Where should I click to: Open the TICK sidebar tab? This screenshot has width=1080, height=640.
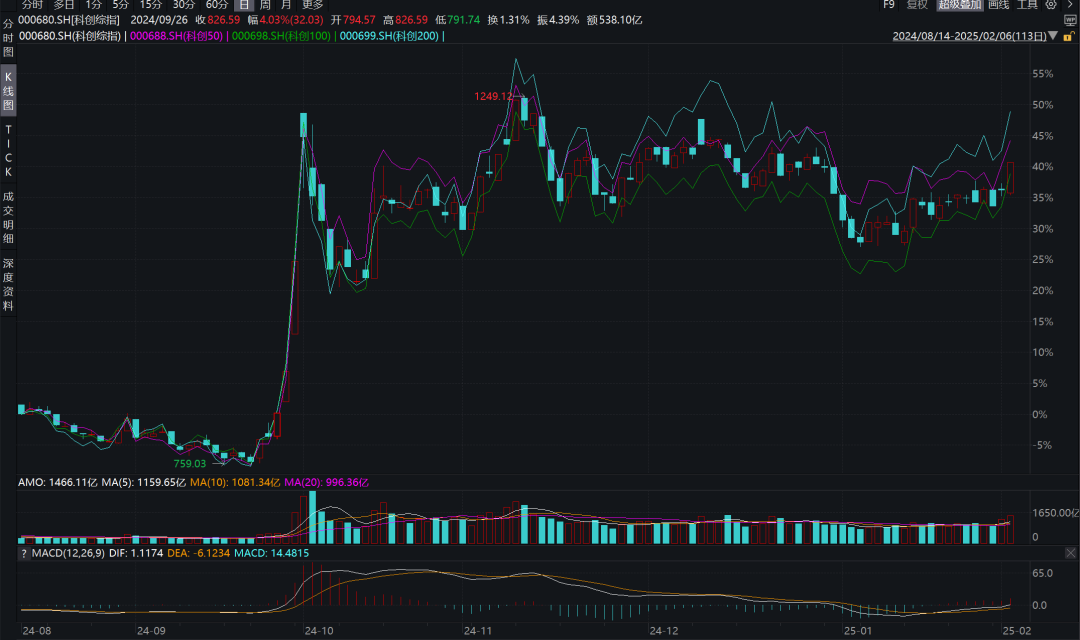coord(8,150)
